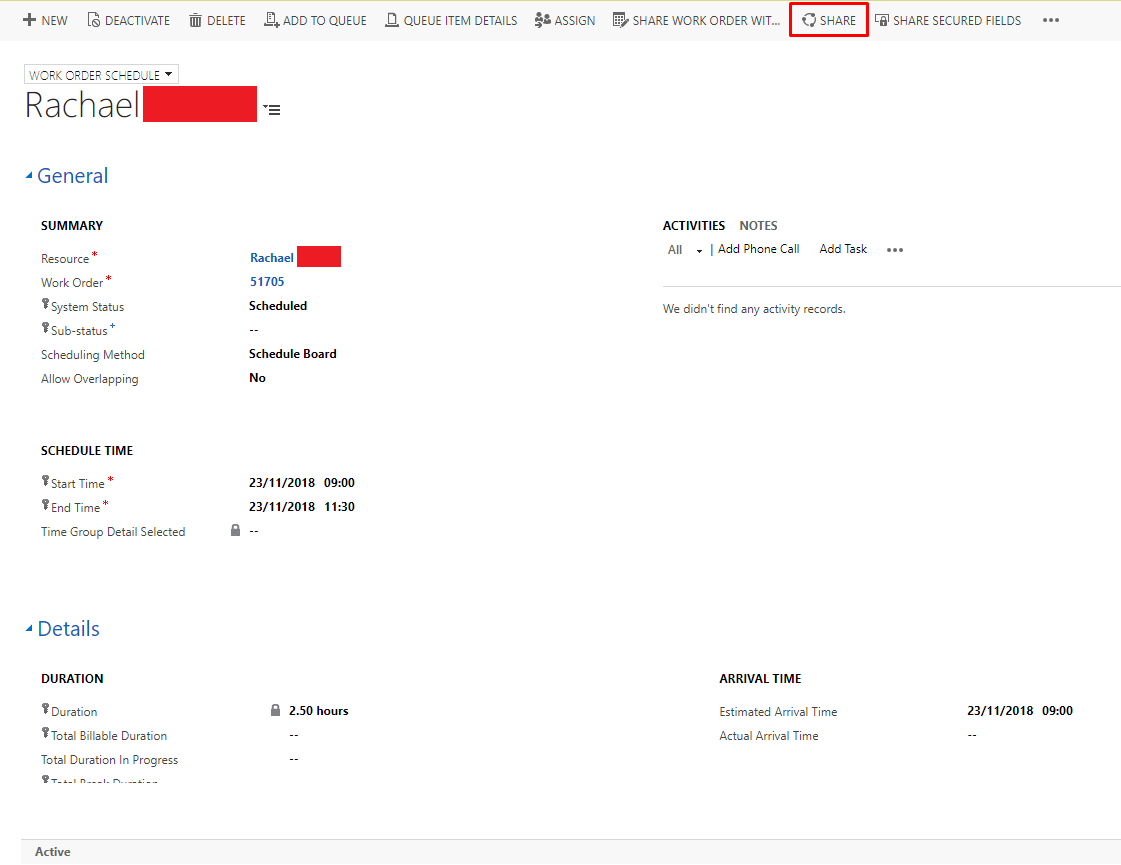Click the Assign command label
This screenshot has width=1121, height=865.
575,21
